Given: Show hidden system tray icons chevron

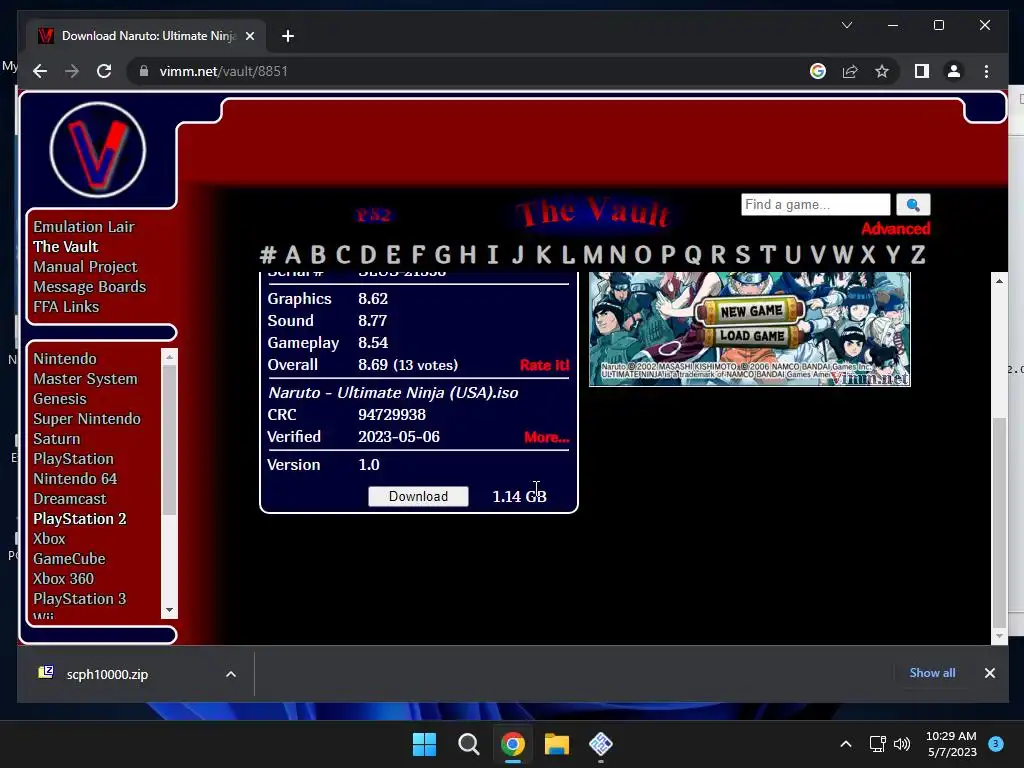Looking at the screenshot, I should 846,744.
